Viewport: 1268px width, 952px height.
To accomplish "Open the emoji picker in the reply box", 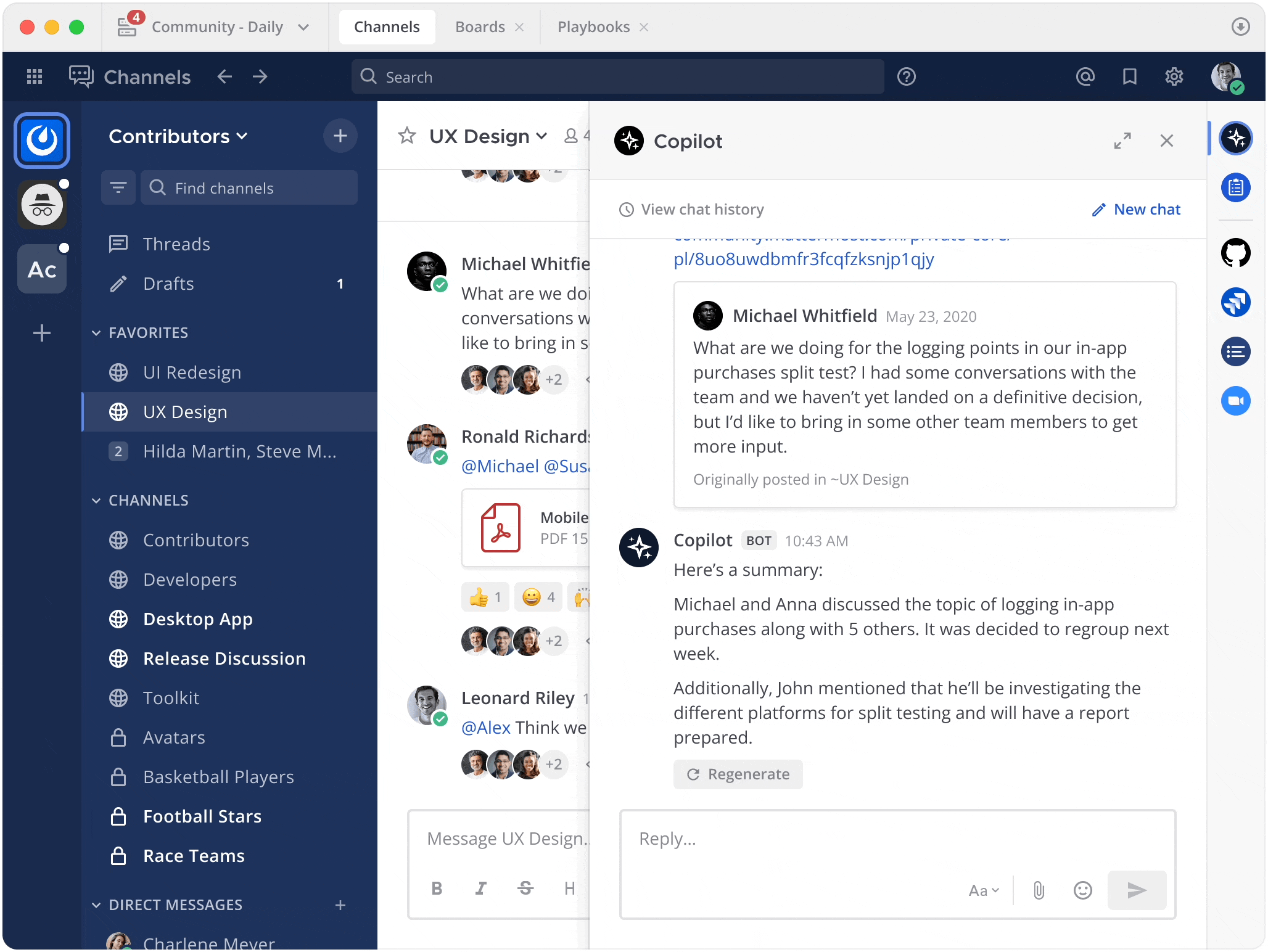I will pyautogui.click(x=1083, y=890).
